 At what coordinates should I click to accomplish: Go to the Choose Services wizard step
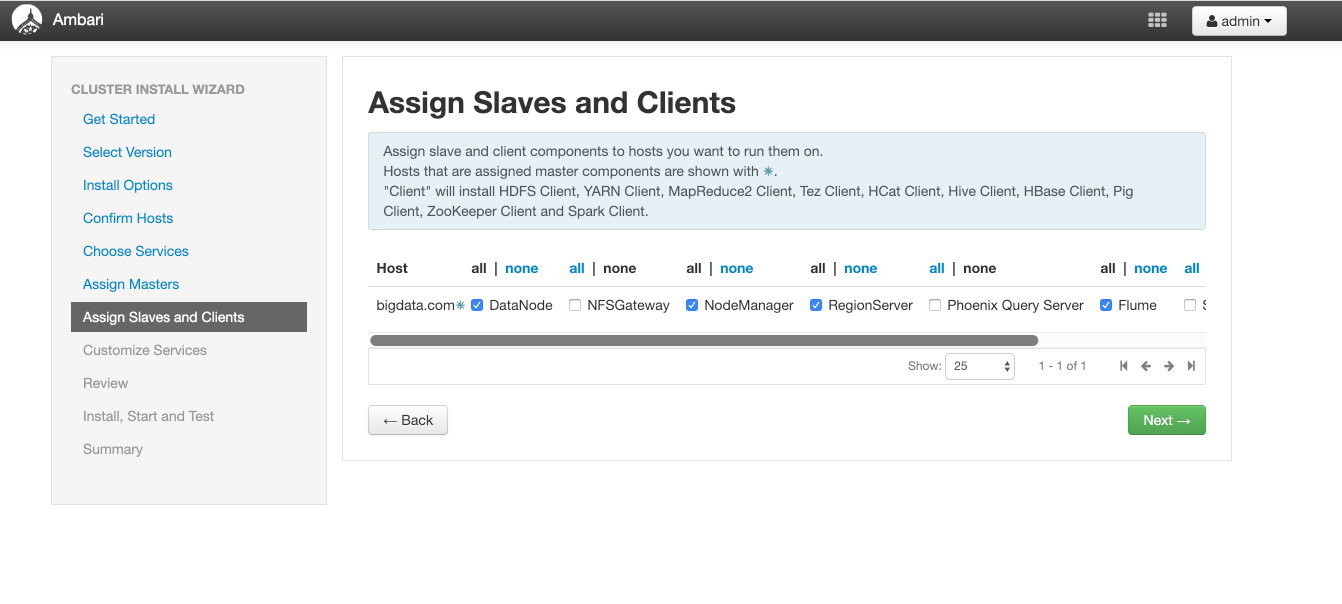click(x=135, y=251)
